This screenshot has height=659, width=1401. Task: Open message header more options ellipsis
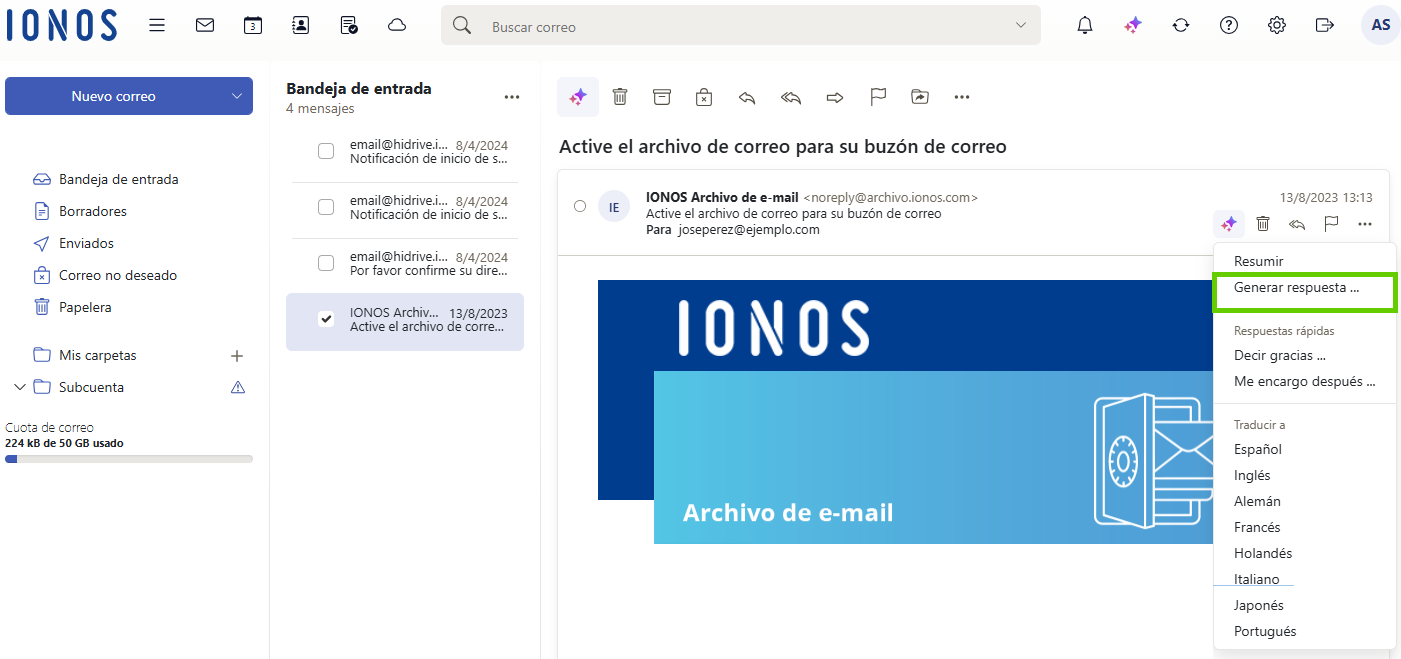coord(1365,224)
